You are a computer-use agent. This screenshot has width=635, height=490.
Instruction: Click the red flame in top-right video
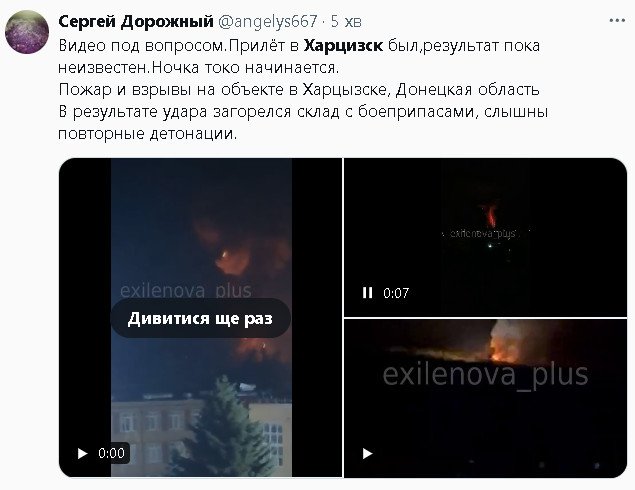[491, 216]
